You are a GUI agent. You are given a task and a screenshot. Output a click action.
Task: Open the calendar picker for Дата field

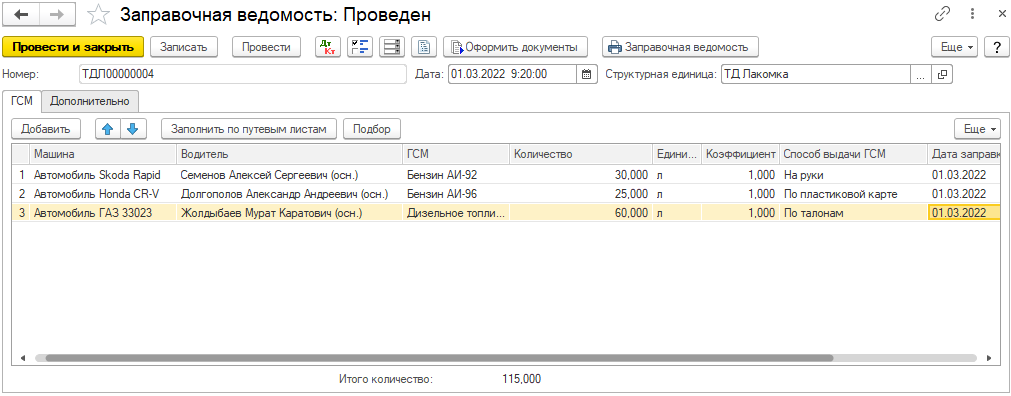pyautogui.click(x=586, y=74)
